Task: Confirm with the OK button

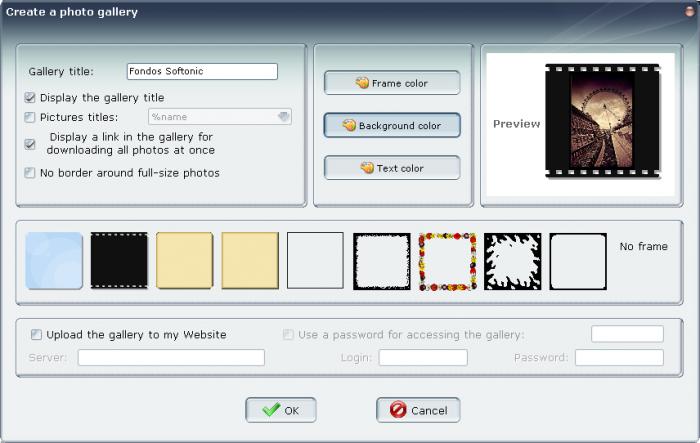Action: coord(281,410)
